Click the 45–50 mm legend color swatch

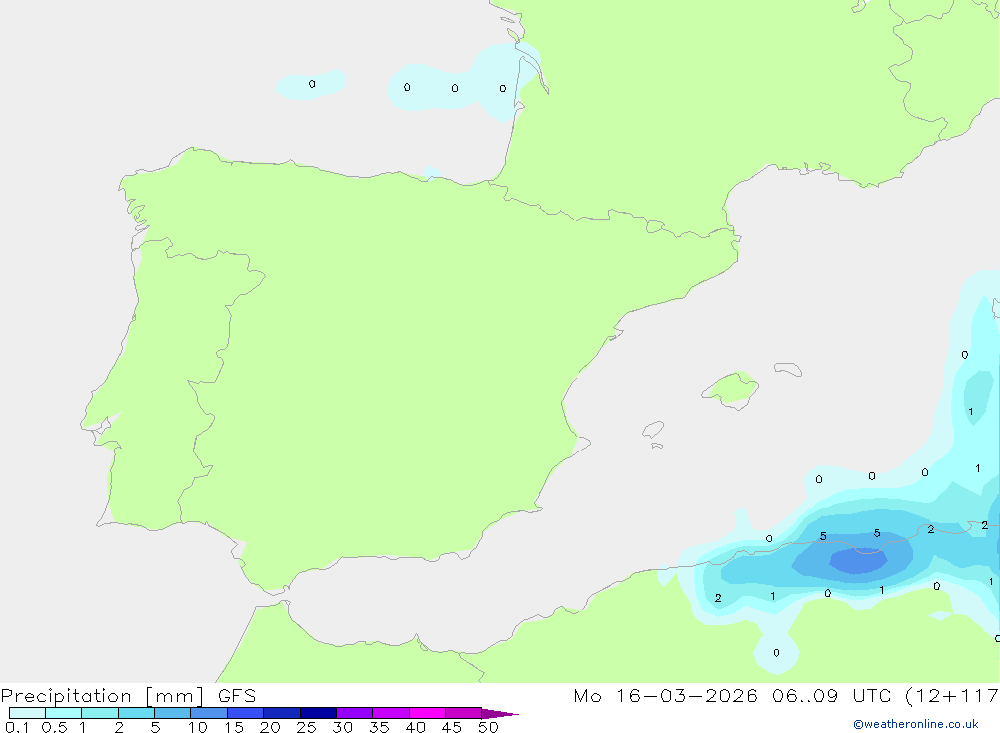[x=463, y=713]
